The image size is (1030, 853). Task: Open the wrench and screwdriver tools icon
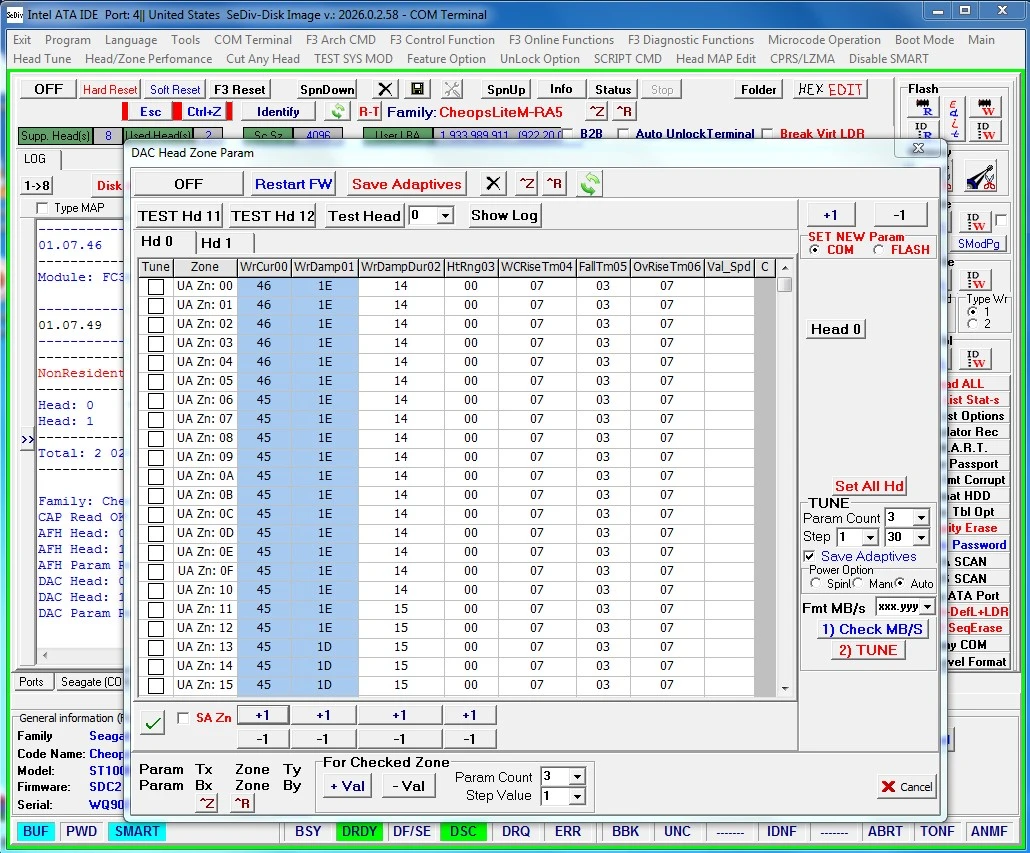[452, 89]
